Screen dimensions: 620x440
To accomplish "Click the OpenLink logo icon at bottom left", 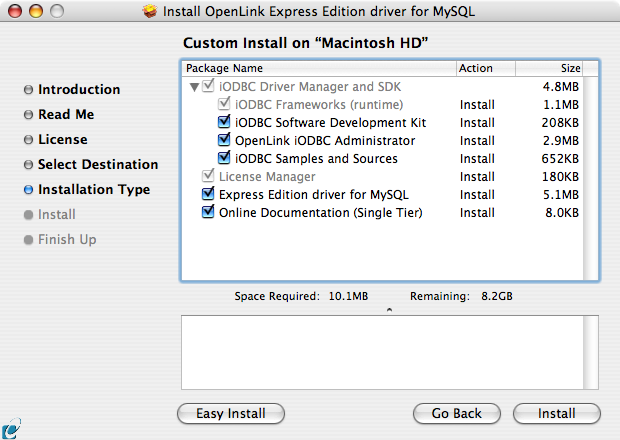I will (x=11, y=428).
